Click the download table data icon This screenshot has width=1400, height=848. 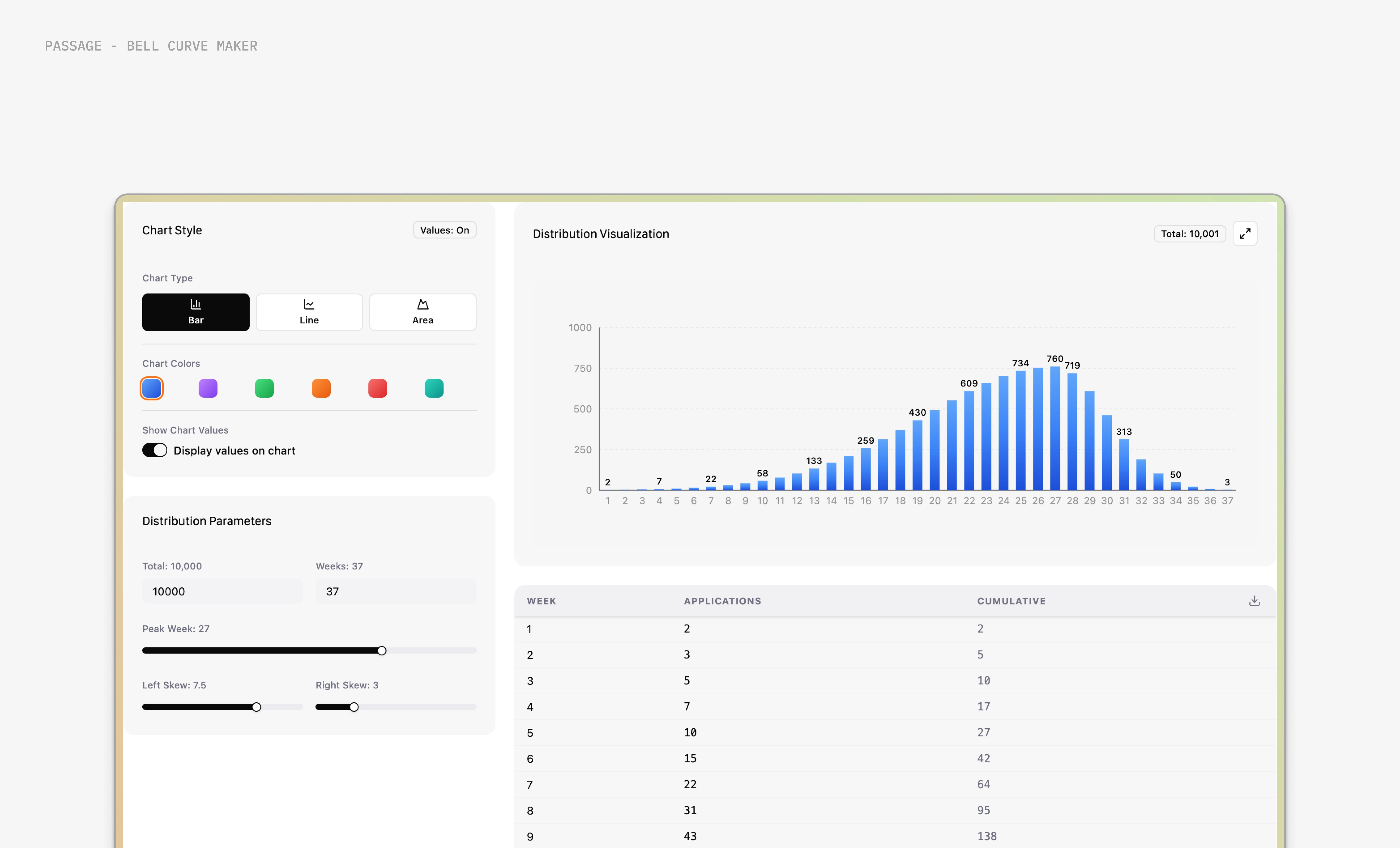coord(1254,601)
